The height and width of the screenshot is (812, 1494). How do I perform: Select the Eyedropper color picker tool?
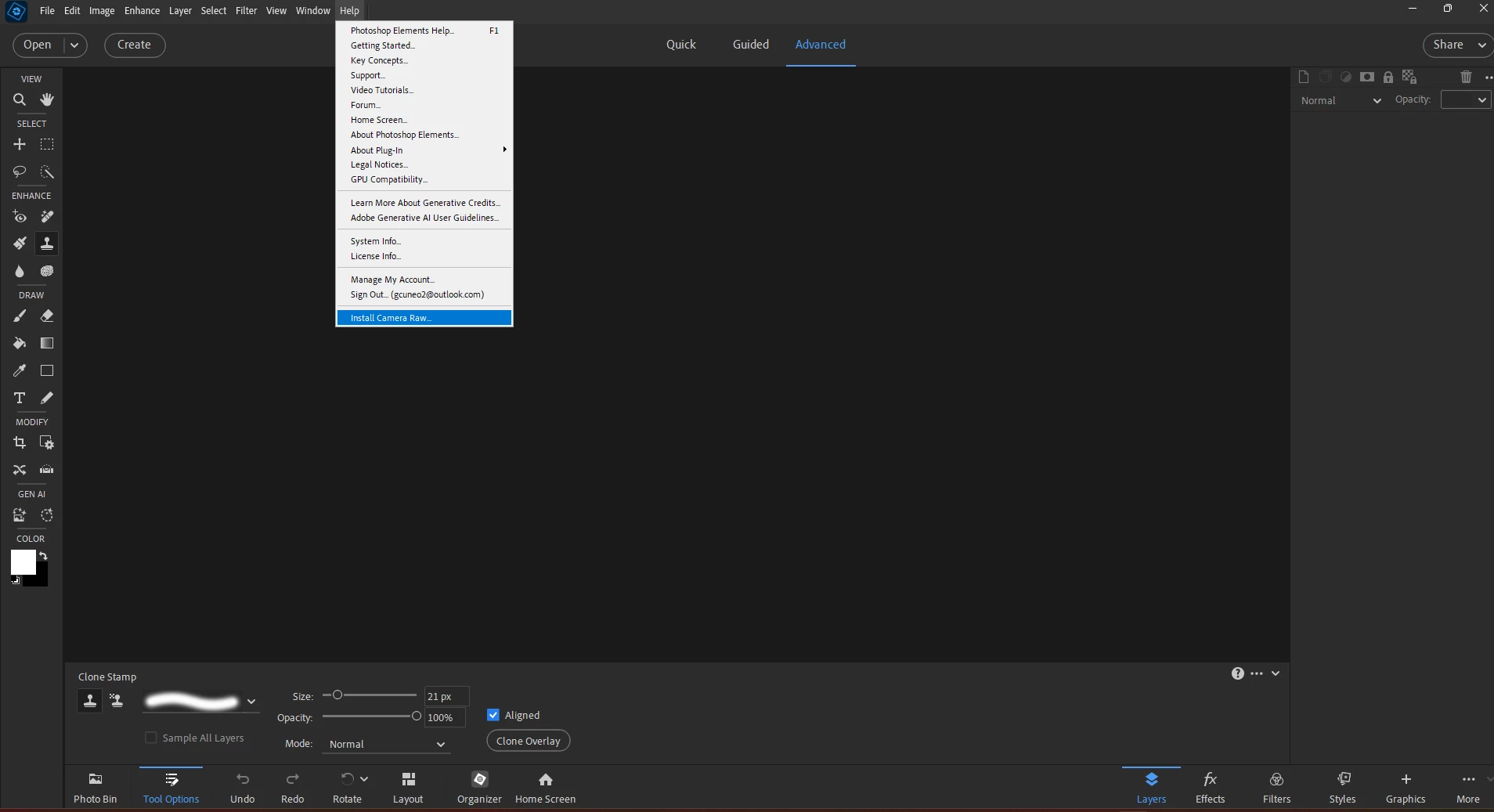(20, 370)
